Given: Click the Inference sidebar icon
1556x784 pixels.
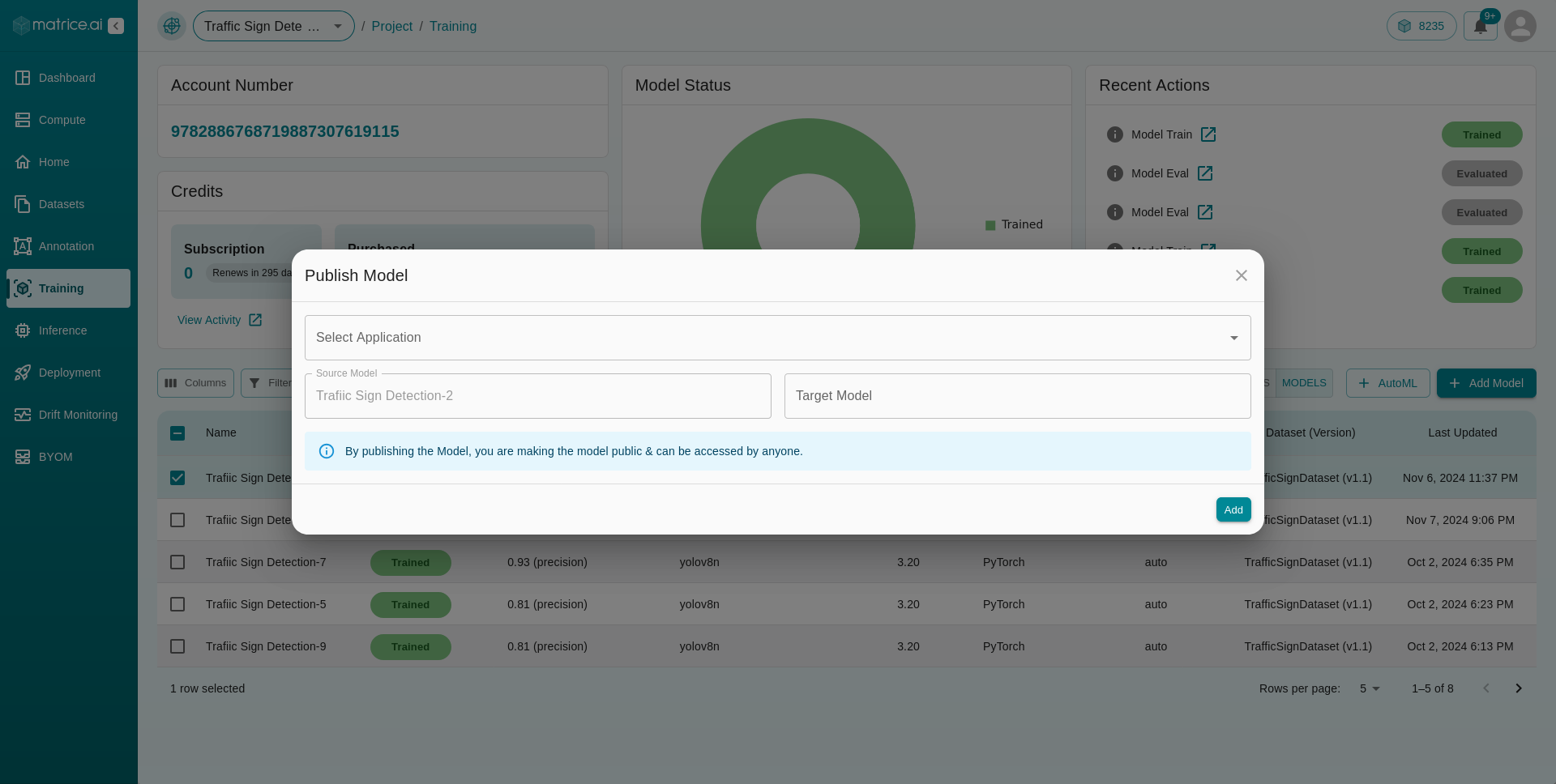Looking at the screenshot, I should point(23,330).
